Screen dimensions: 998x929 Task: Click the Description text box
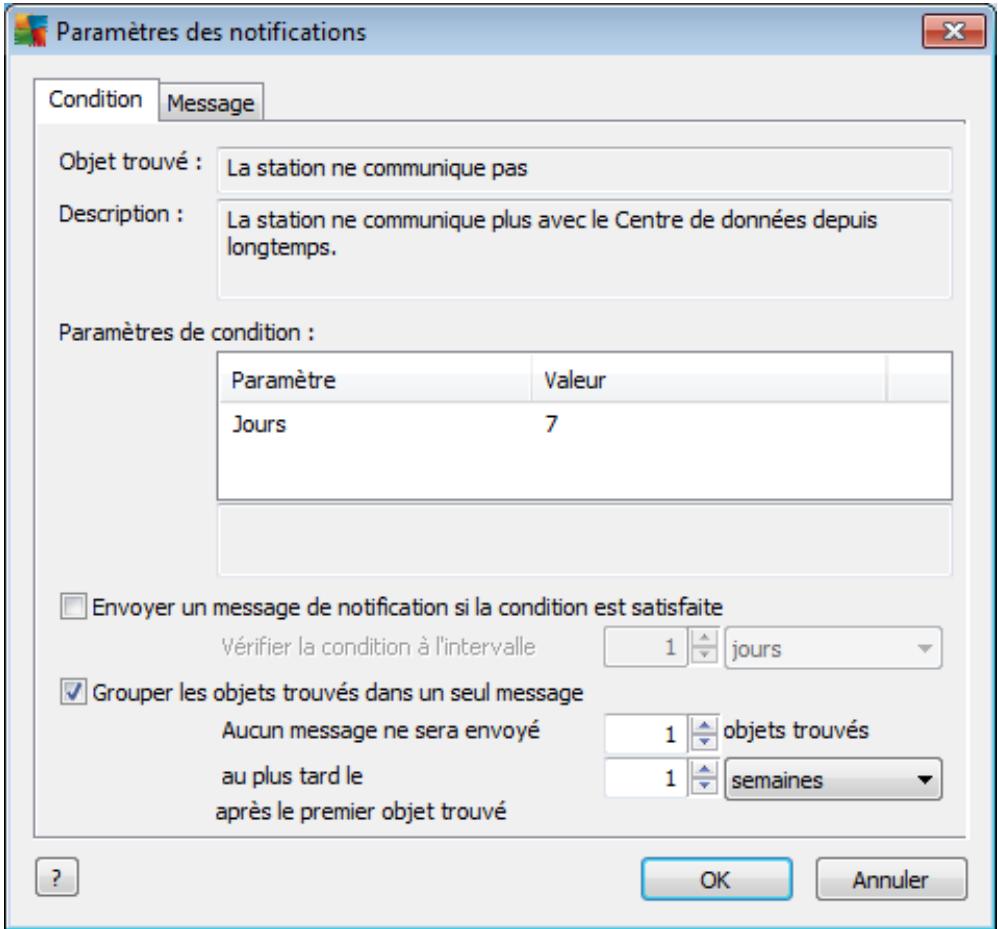(x=584, y=249)
